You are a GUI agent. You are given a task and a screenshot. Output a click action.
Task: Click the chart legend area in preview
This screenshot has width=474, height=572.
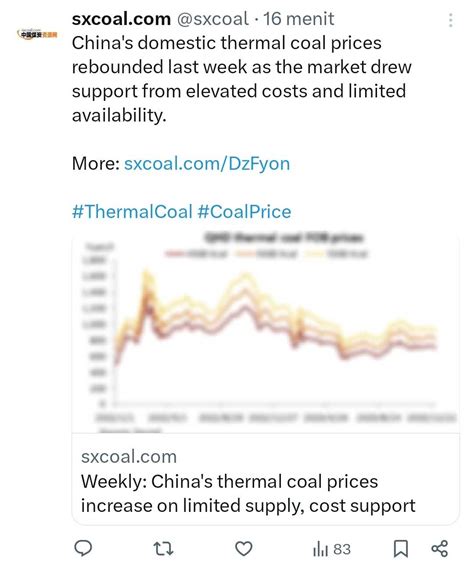266,254
